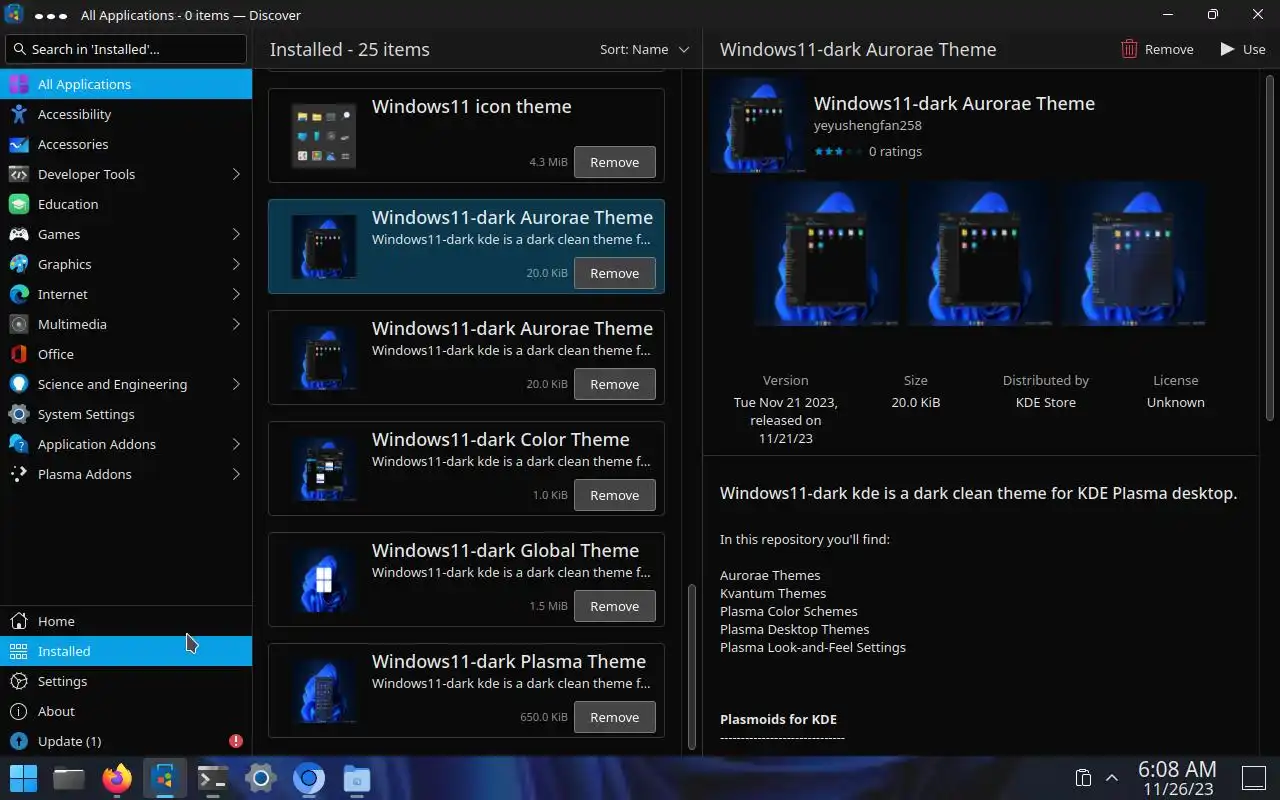Image resolution: width=1280 pixels, height=800 pixels.
Task: Select the Windows11-dark Plasma Theme entry
Action: click(466, 690)
